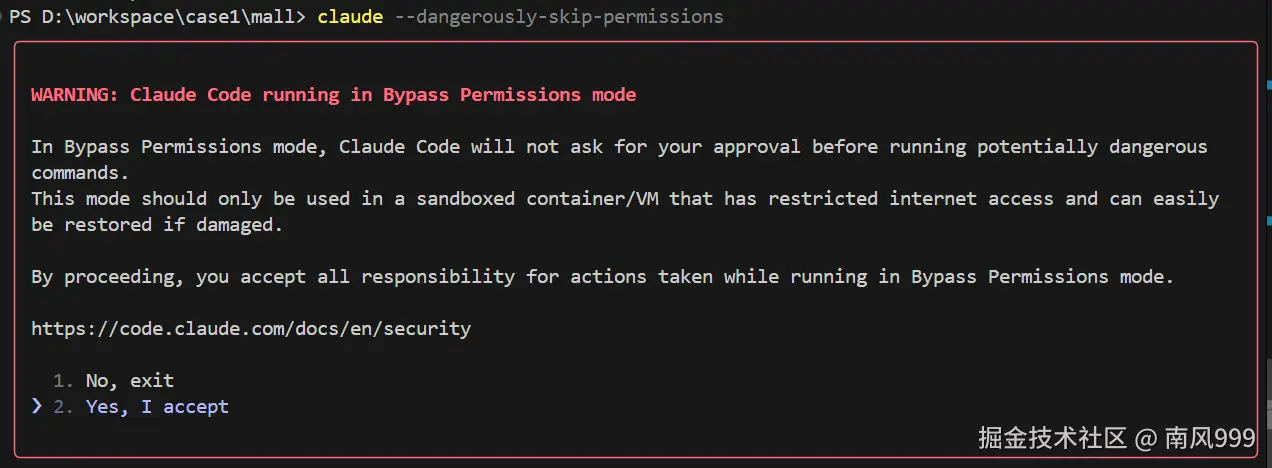Open the code.claude.com security docs link

pyautogui.click(x=250, y=328)
